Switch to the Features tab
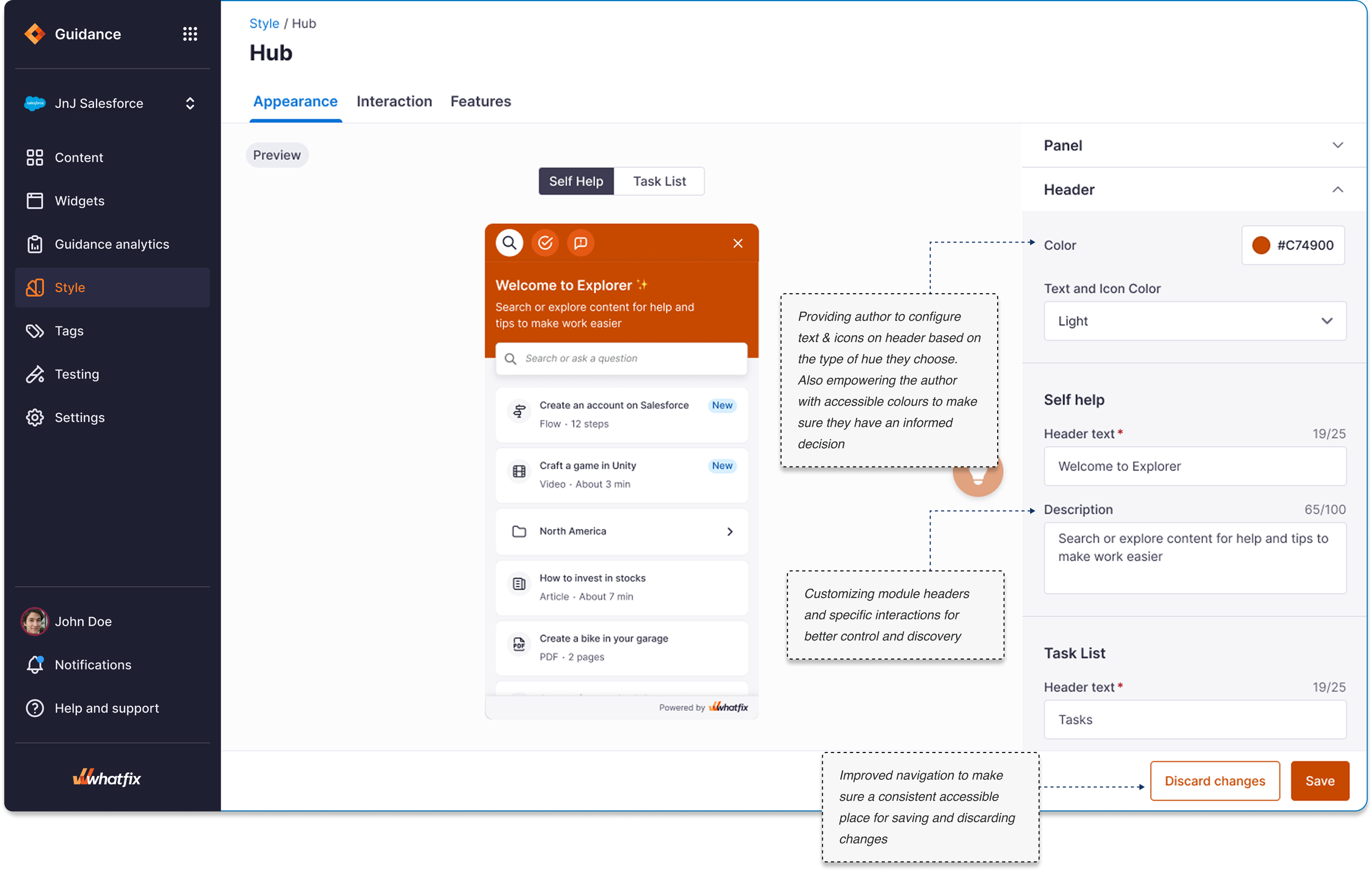The height and width of the screenshot is (871, 1372). point(480,102)
